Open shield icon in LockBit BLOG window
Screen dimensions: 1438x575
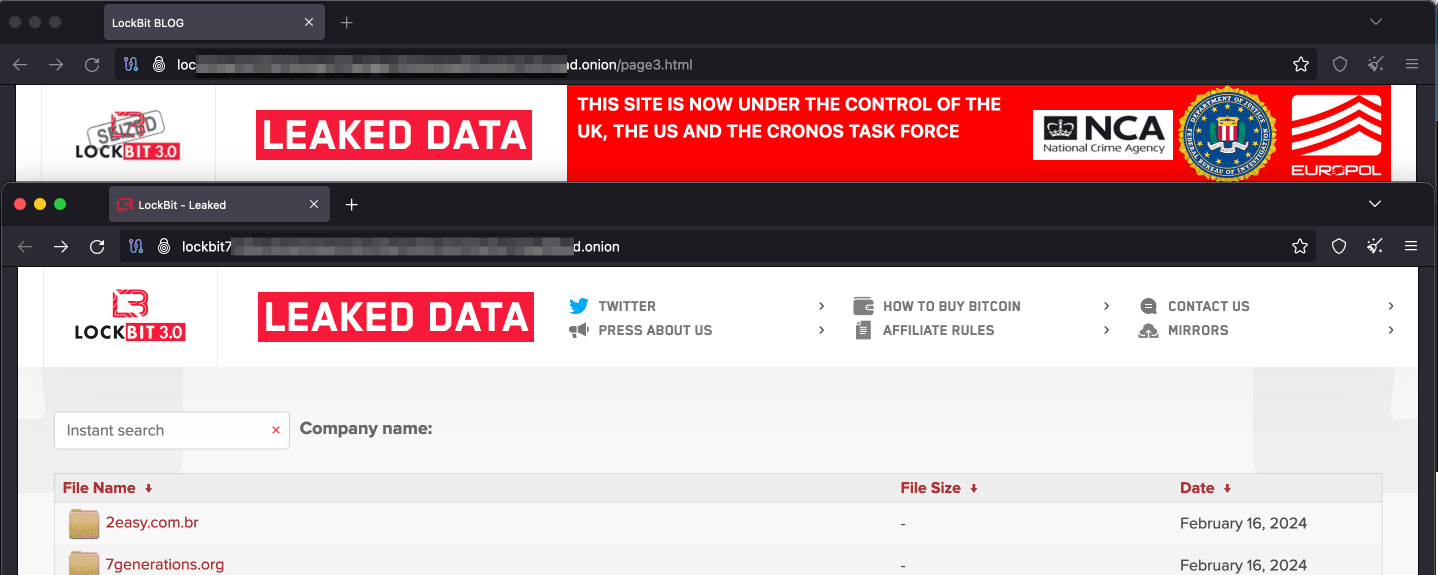pyautogui.click(x=1339, y=65)
